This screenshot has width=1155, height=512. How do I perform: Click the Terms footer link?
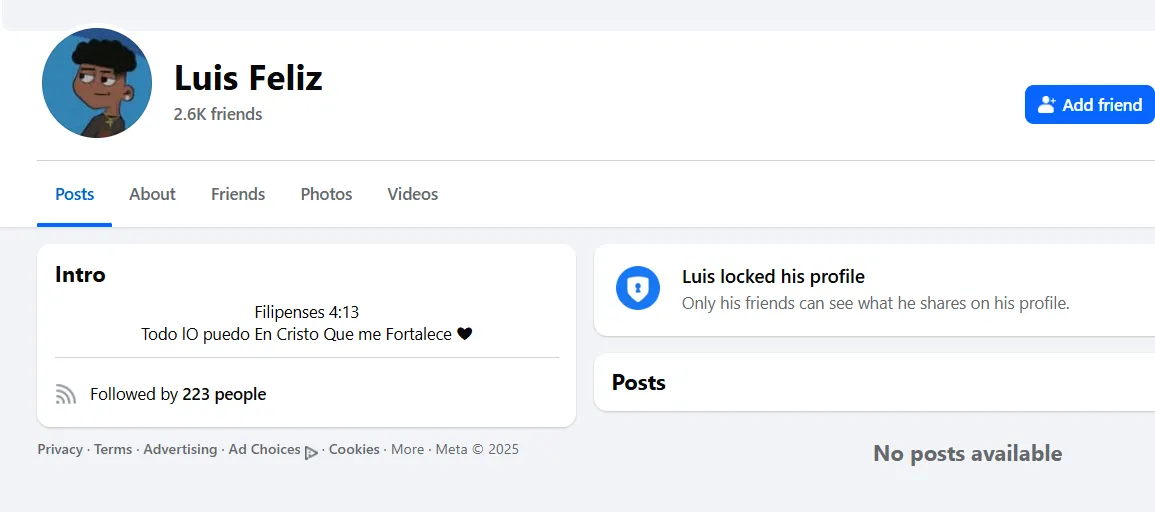pyautogui.click(x=113, y=449)
